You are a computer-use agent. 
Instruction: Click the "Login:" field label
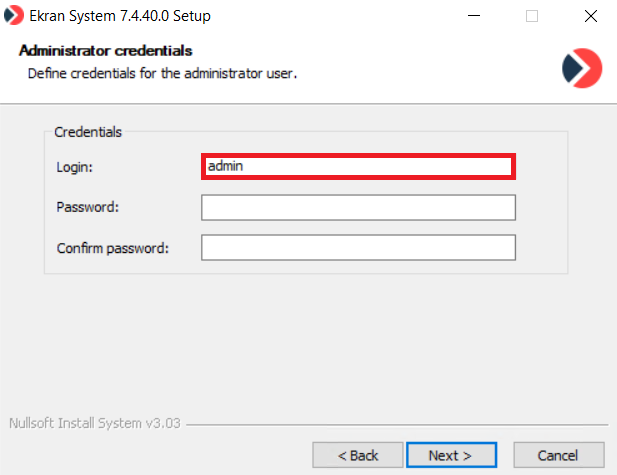(x=75, y=167)
